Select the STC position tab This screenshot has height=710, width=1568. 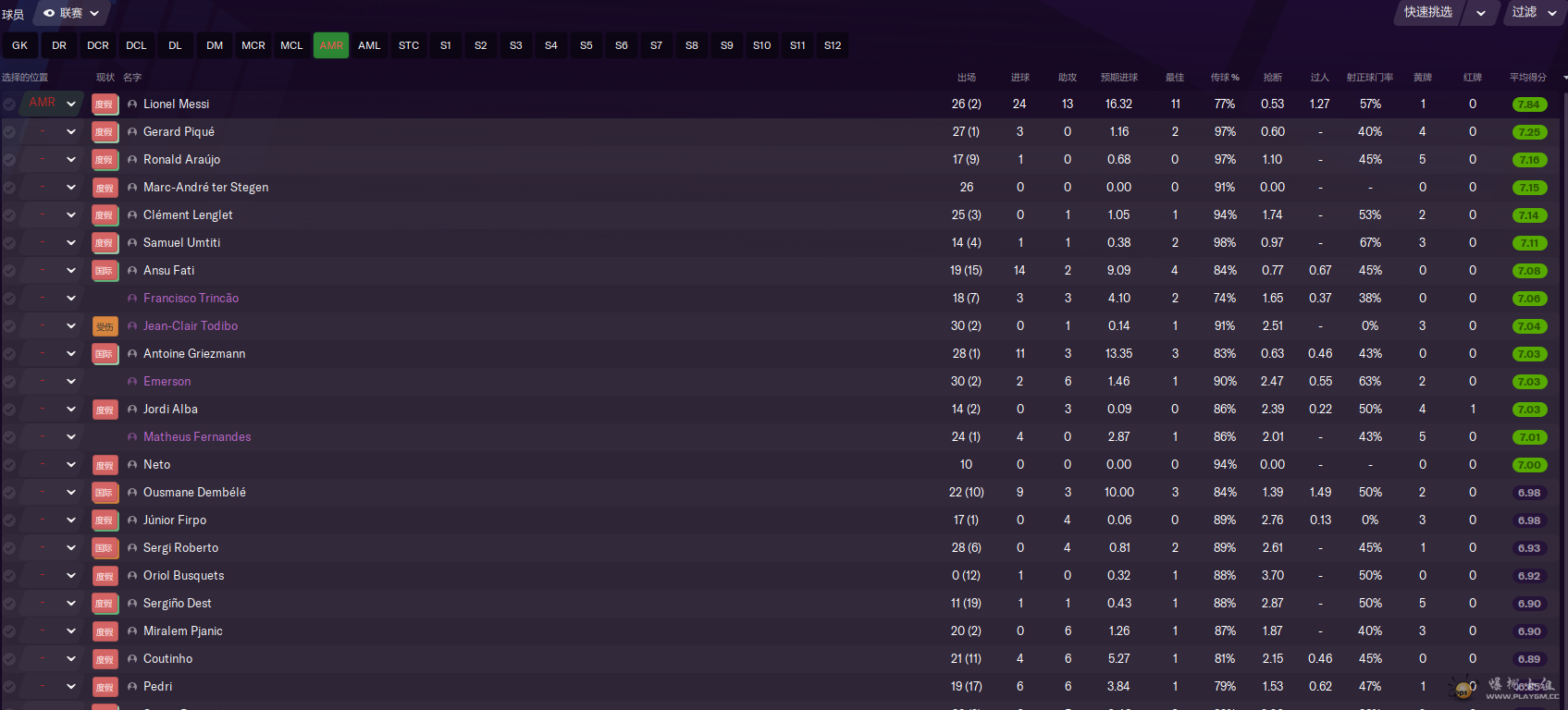click(409, 45)
